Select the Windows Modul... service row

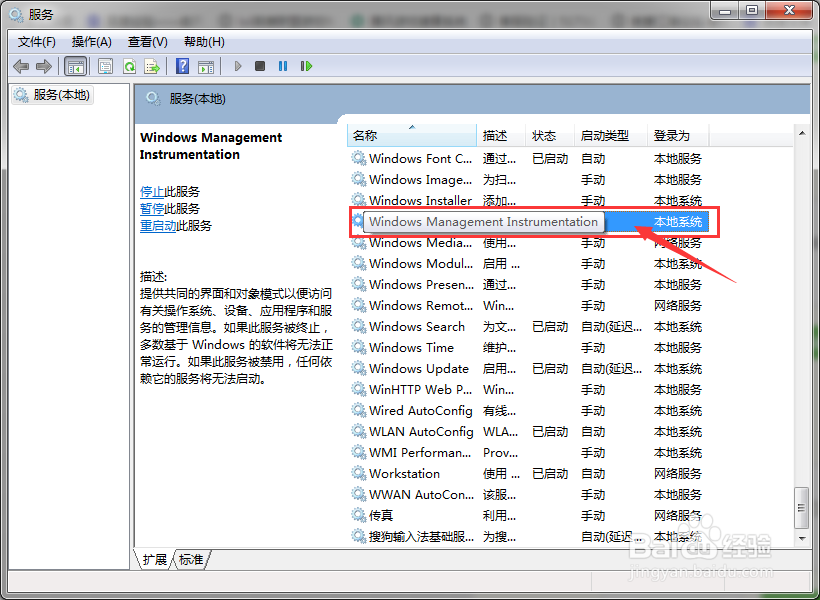point(527,264)
